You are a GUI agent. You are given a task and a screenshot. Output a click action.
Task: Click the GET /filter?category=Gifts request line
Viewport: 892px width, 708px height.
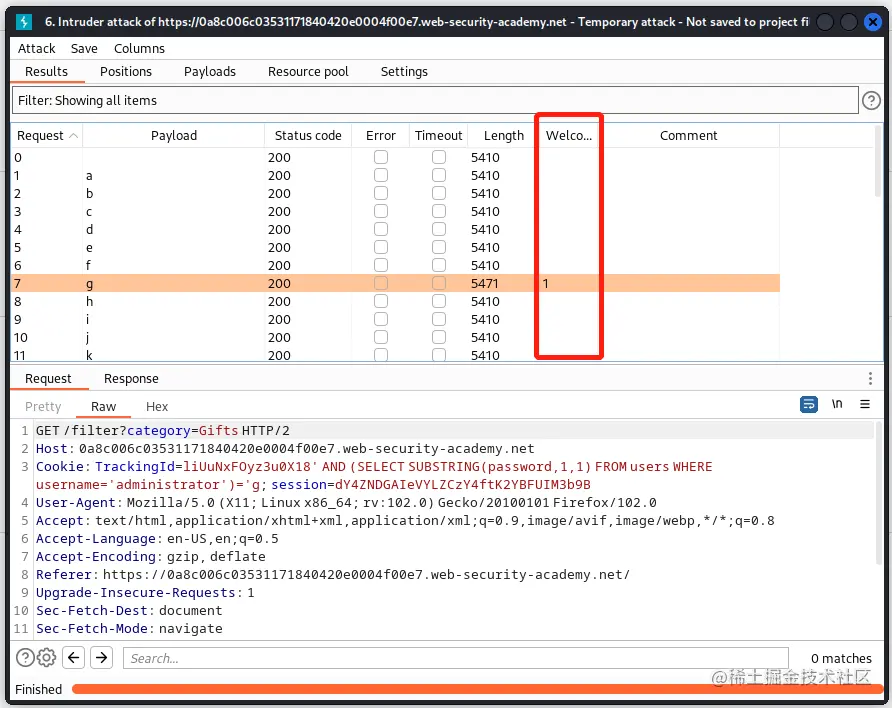(x=163, y=430)
